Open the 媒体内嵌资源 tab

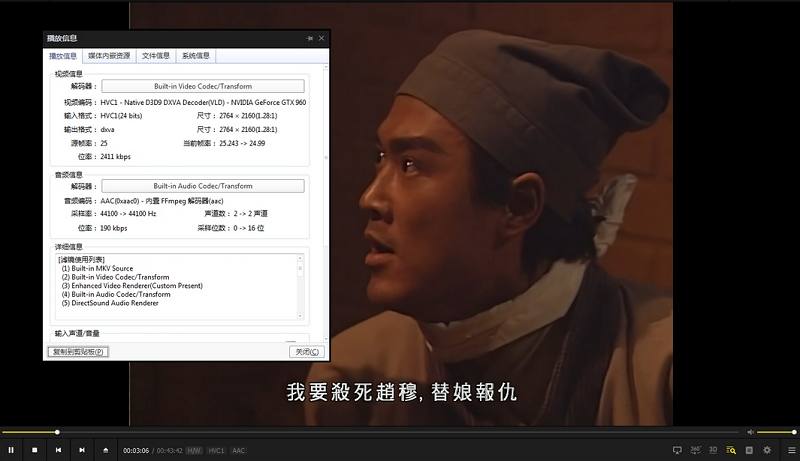point(109,56)
